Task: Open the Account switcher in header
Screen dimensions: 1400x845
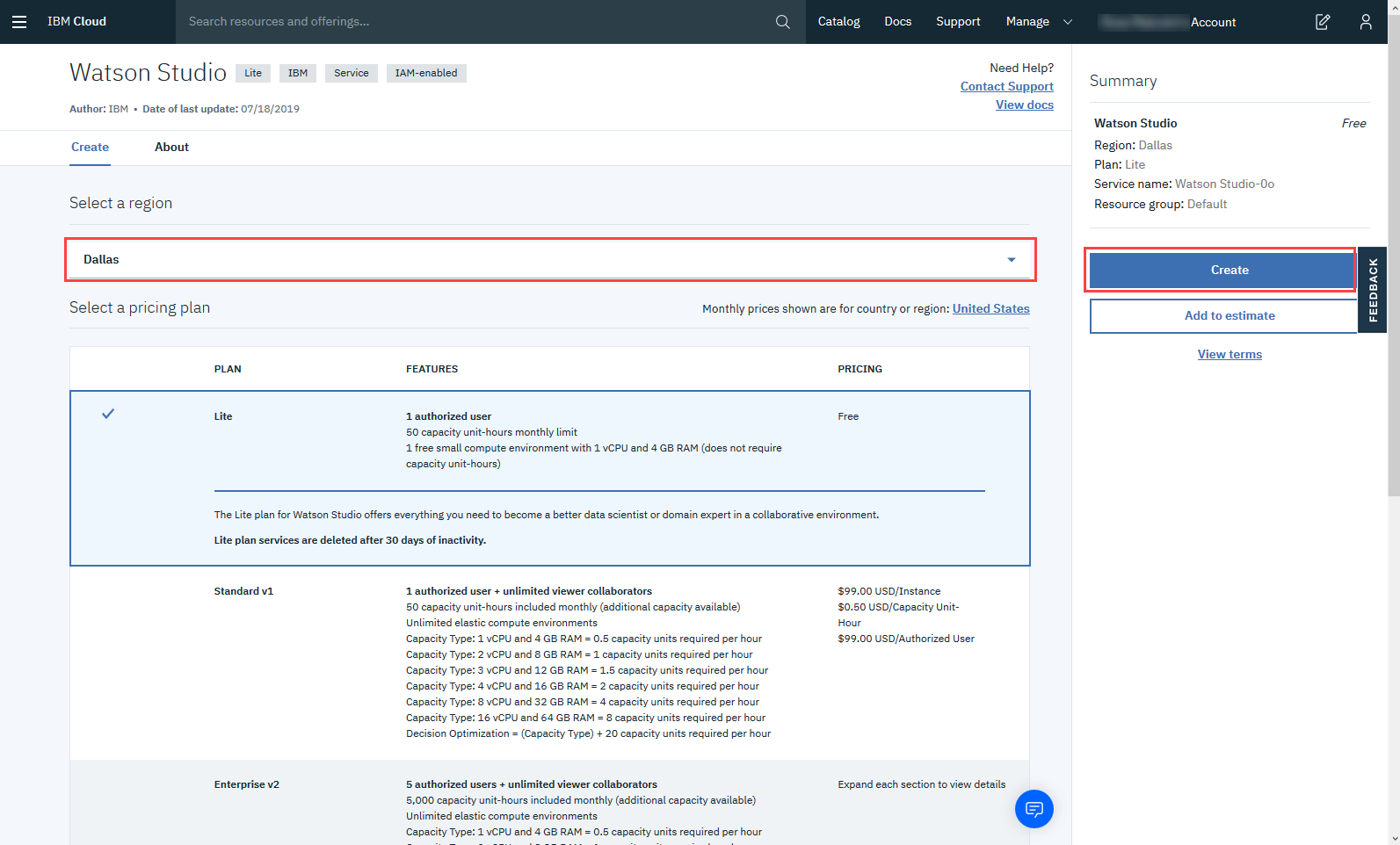Action: click(x=1169, y=22)
